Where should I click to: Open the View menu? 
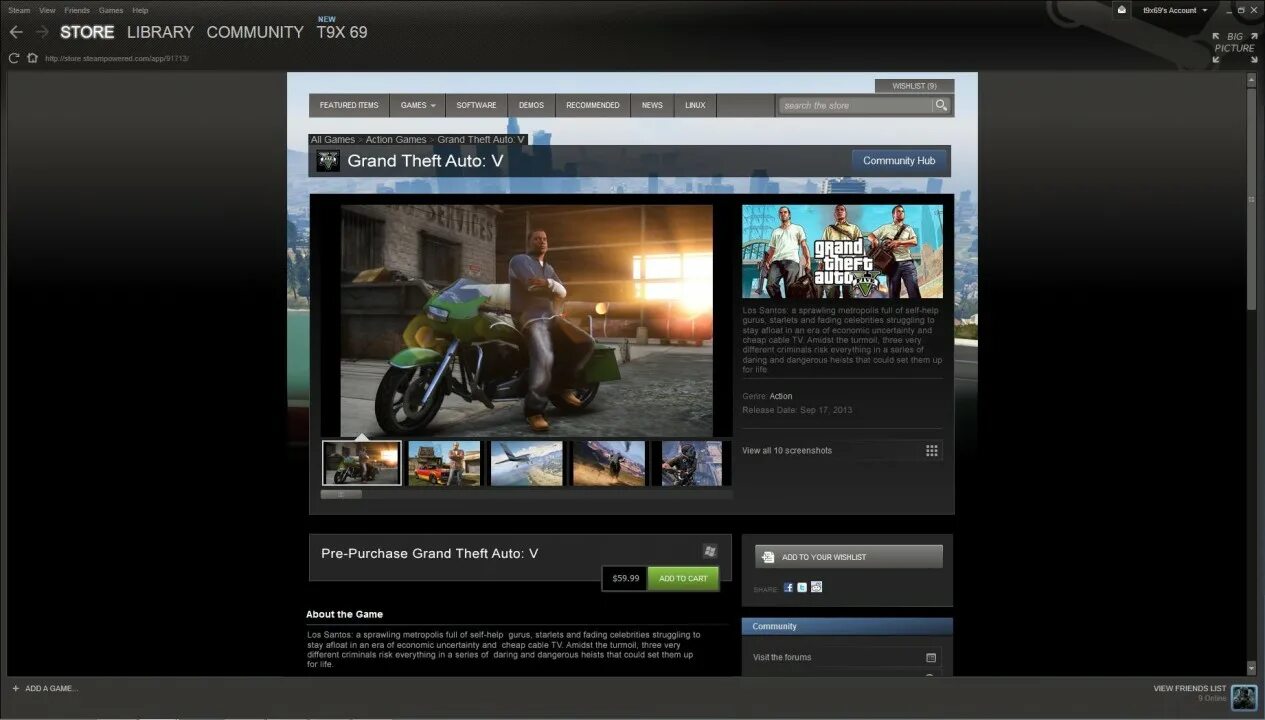click(47, 10)
